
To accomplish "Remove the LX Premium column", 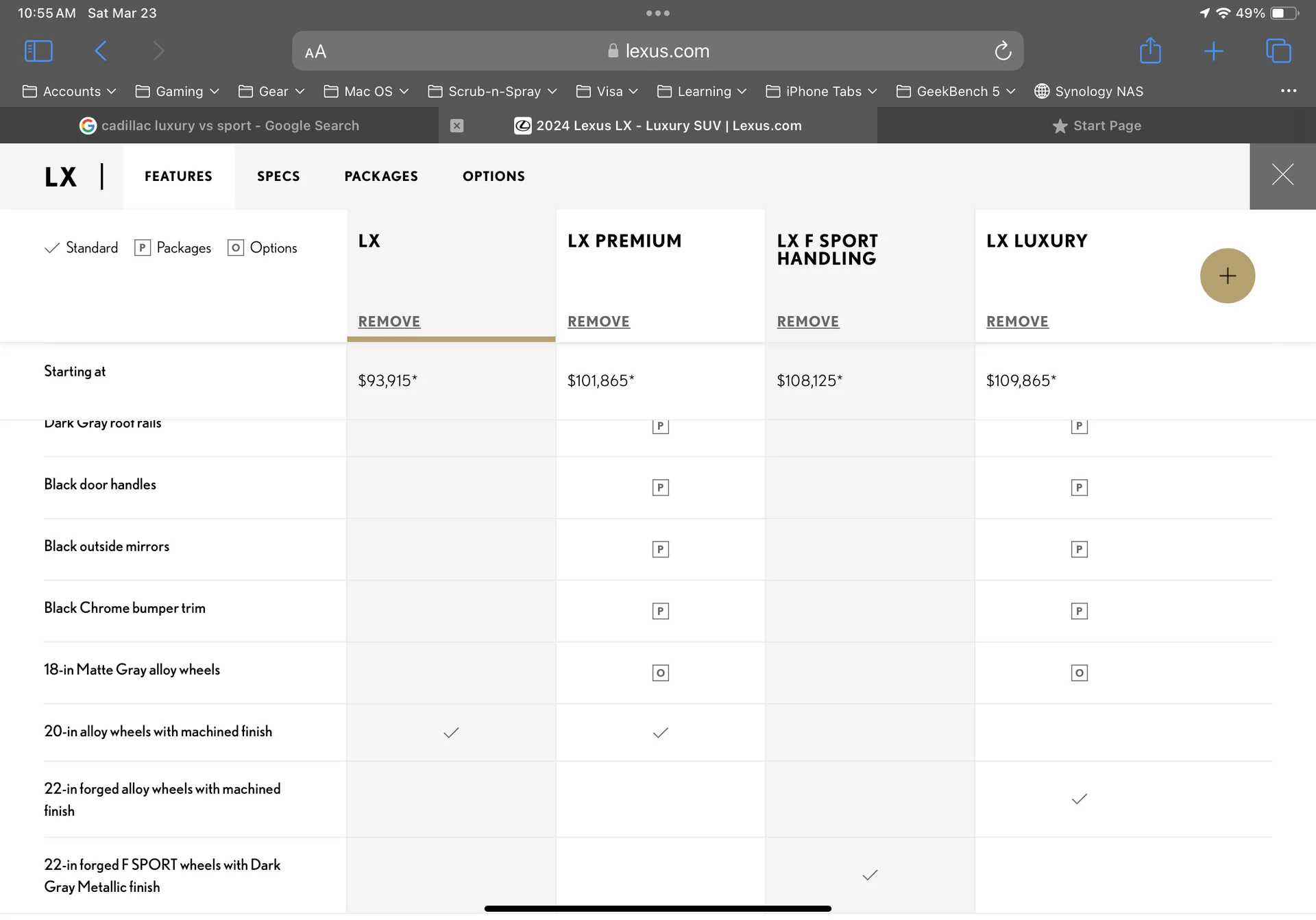I will [x=598, y=321].
